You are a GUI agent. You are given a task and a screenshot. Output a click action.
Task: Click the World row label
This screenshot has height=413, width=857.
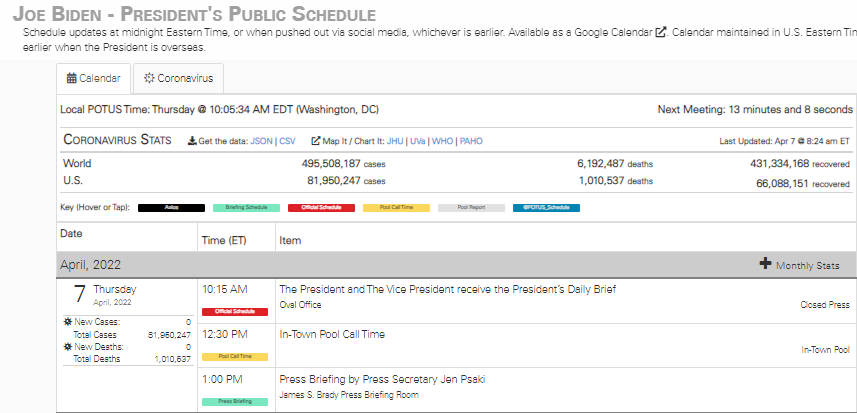pos(77,163)
